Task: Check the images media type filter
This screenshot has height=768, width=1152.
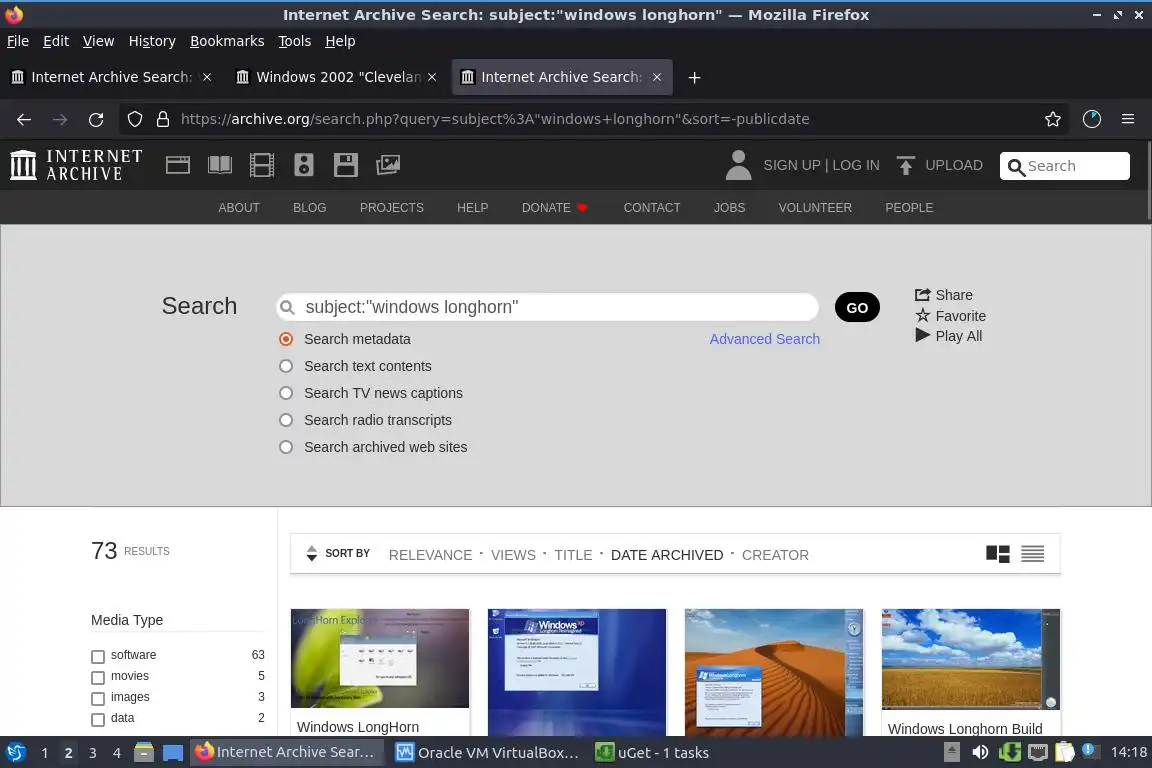Action: [x=98, y=698]
